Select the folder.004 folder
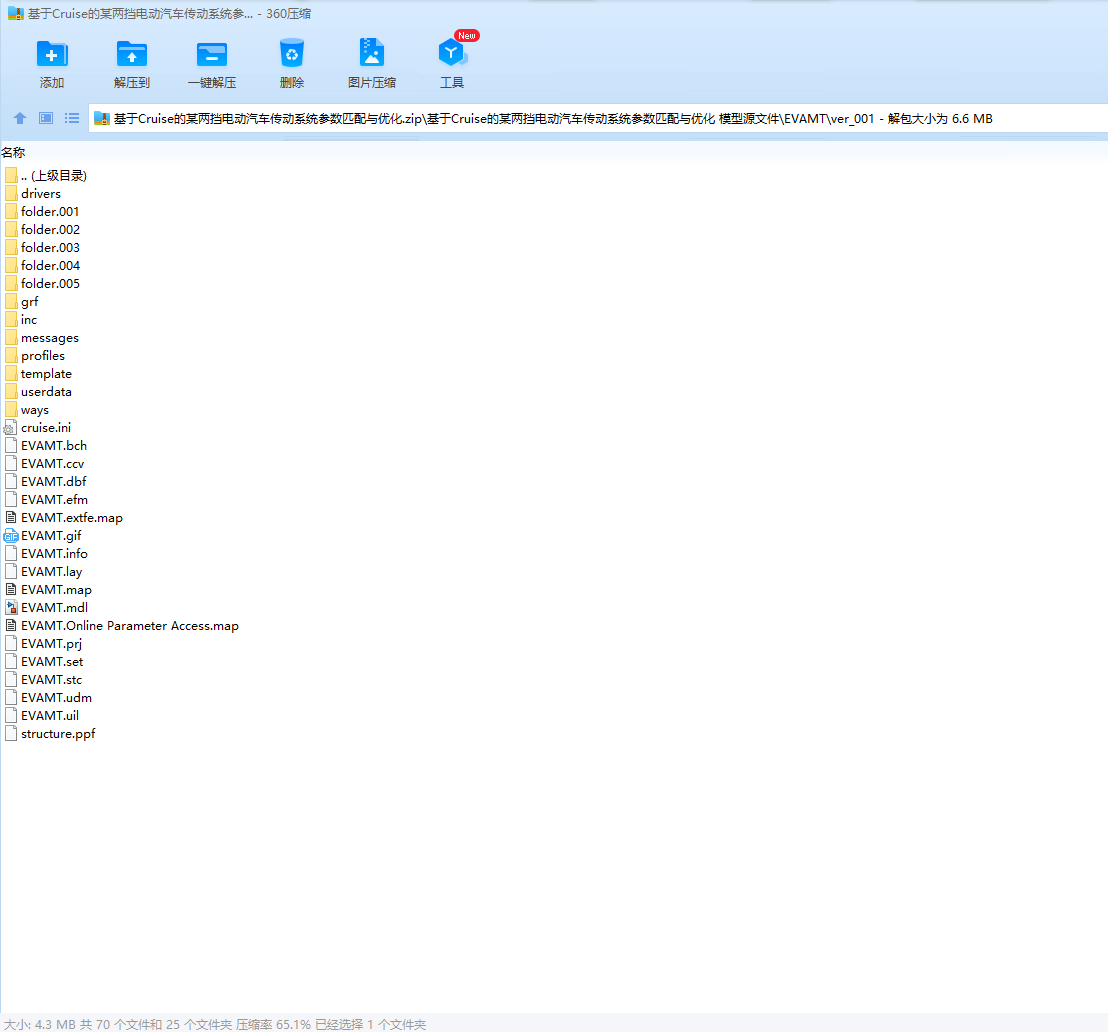 point(42,266)
